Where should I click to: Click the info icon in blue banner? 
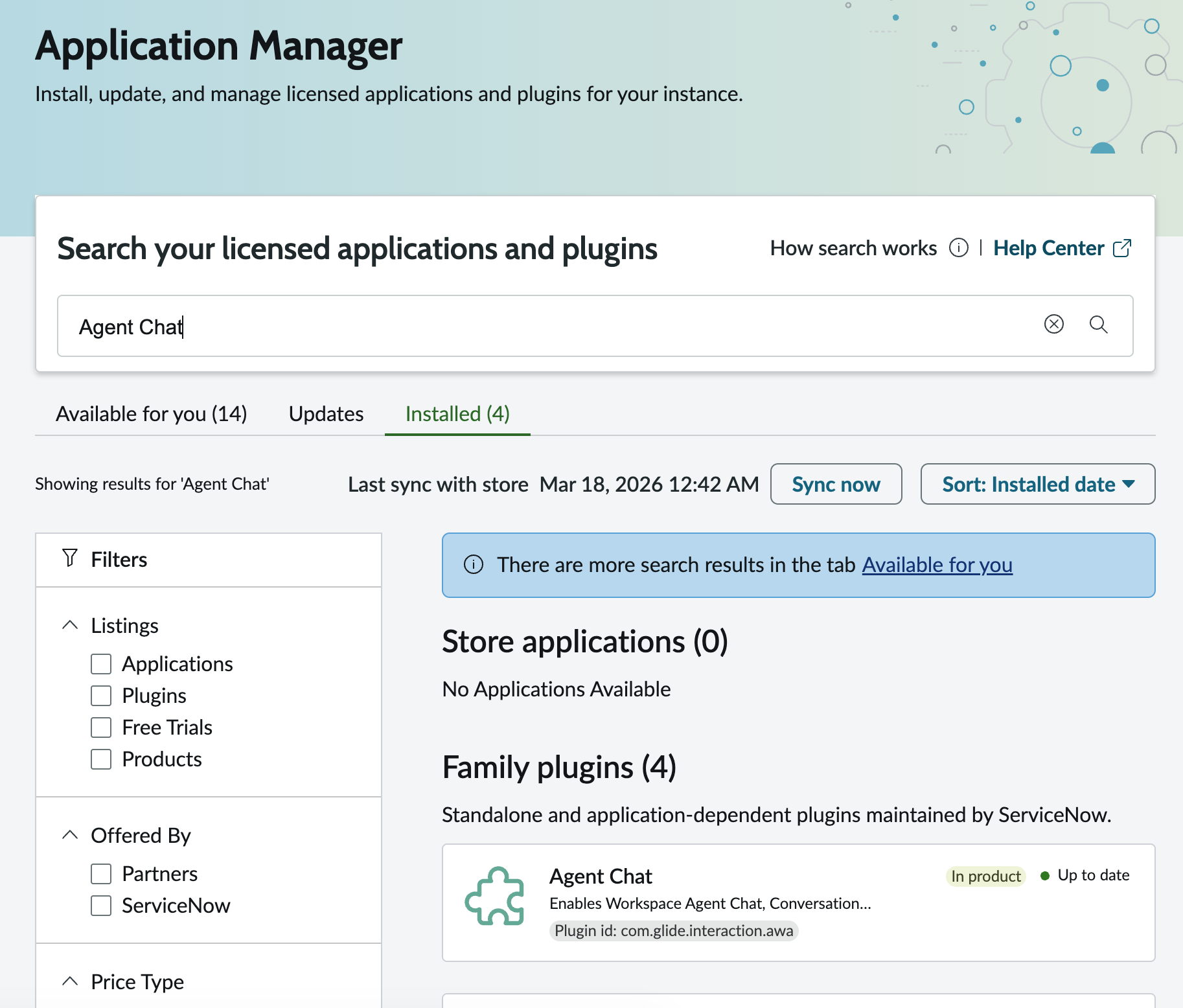pyautogui.click(x=474, y=565)
